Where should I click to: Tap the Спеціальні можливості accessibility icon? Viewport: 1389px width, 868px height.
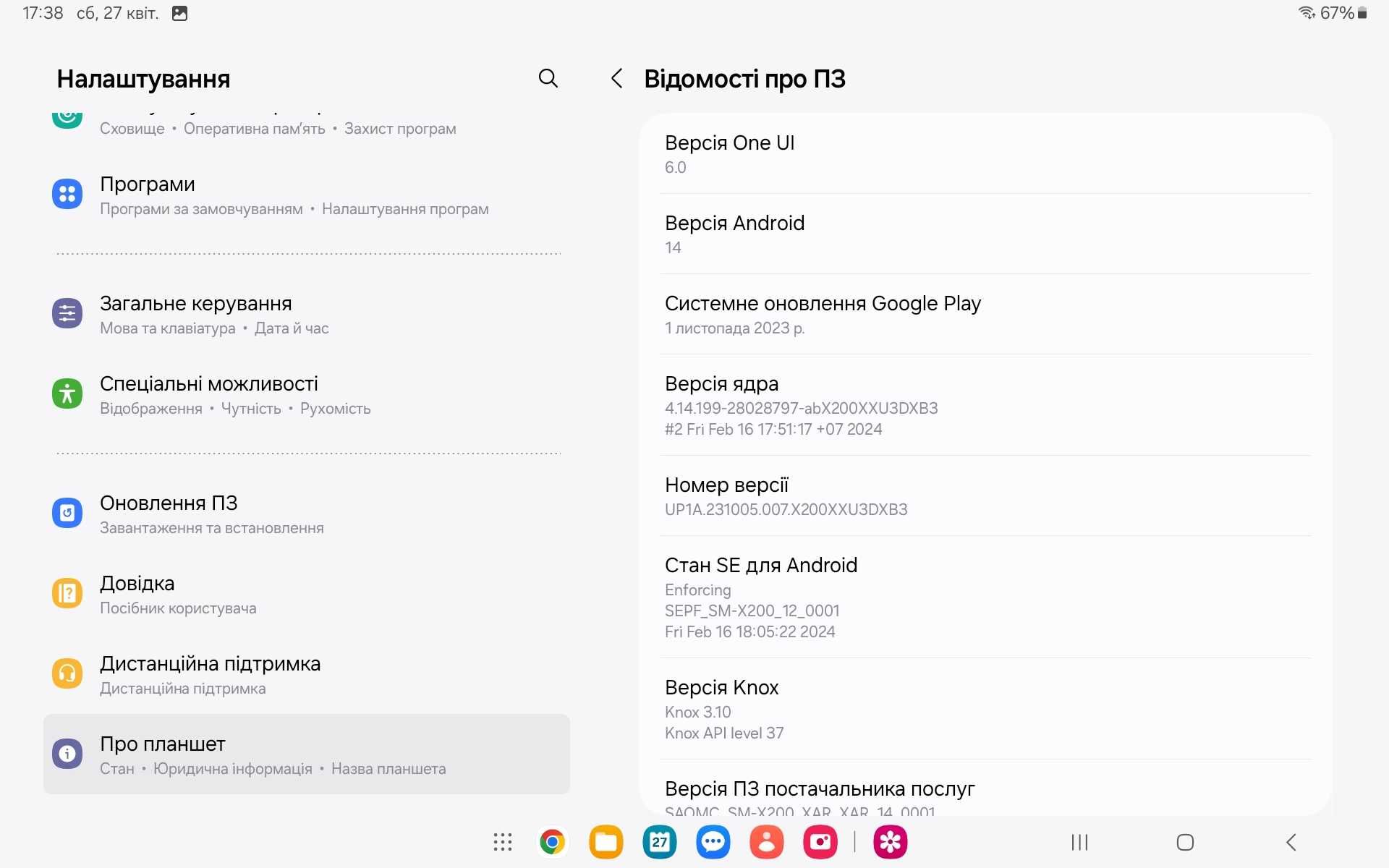click(x=67, y=393)
